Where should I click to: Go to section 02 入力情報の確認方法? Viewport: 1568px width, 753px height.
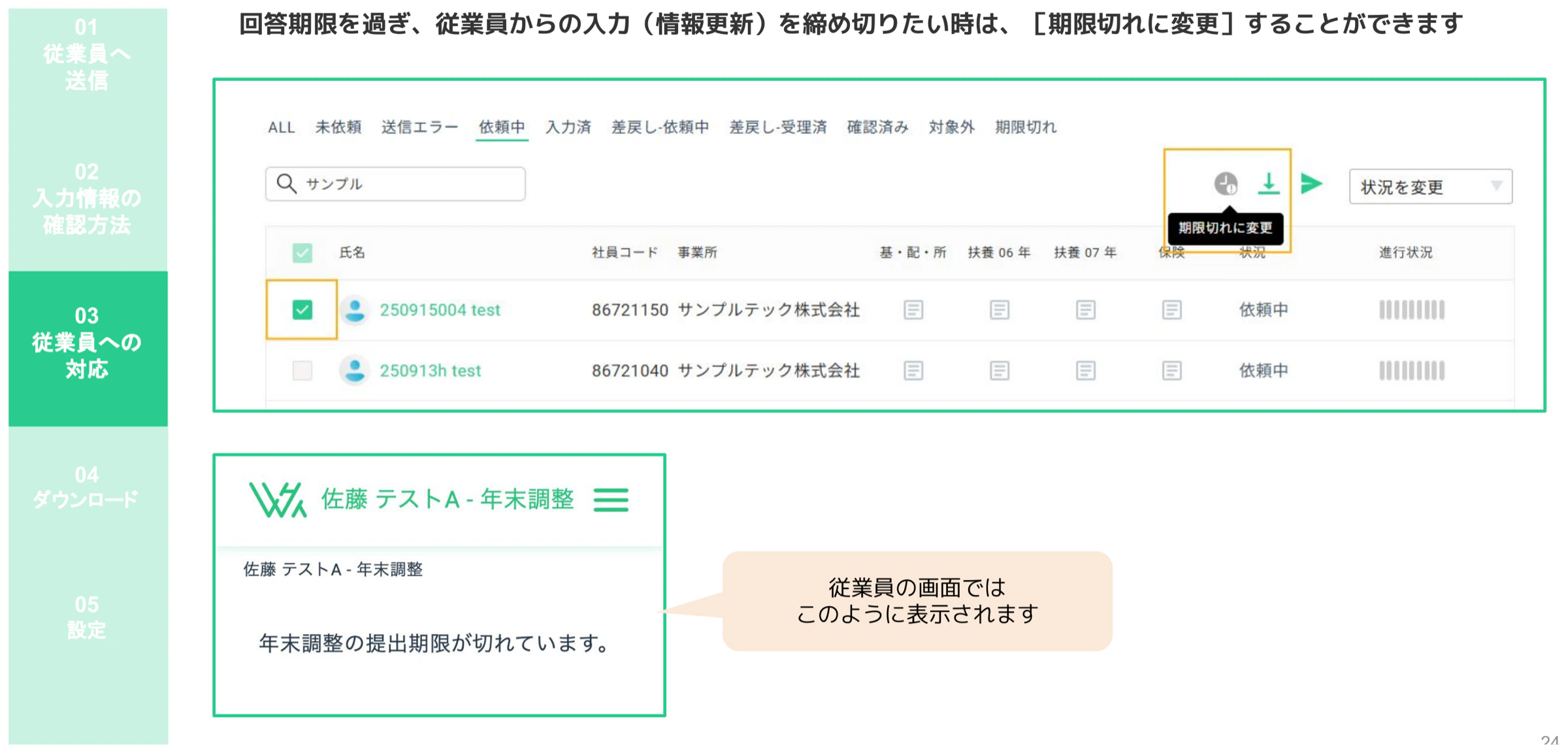(88, 199)
